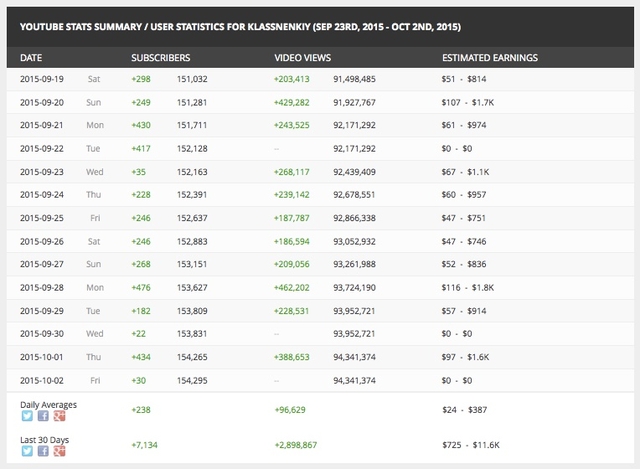The width and height of the screenshot is (640, 469).
Task: Click the YouTube Stats Summary title
Action: (x=240, y=27)
